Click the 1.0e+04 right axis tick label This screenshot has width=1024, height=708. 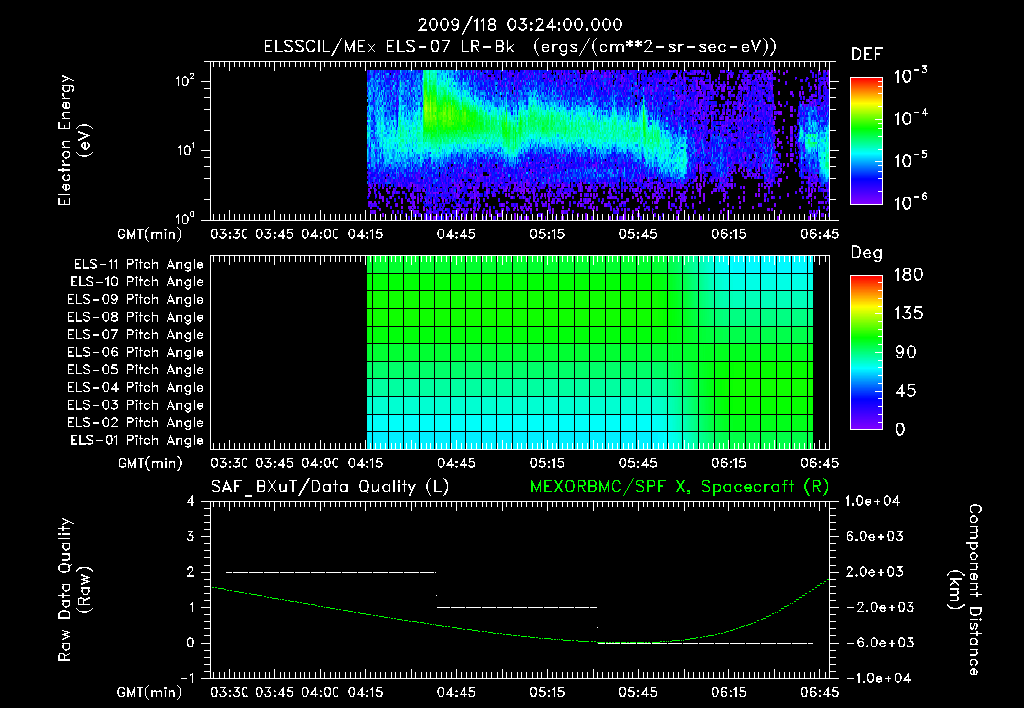(872, 501)
